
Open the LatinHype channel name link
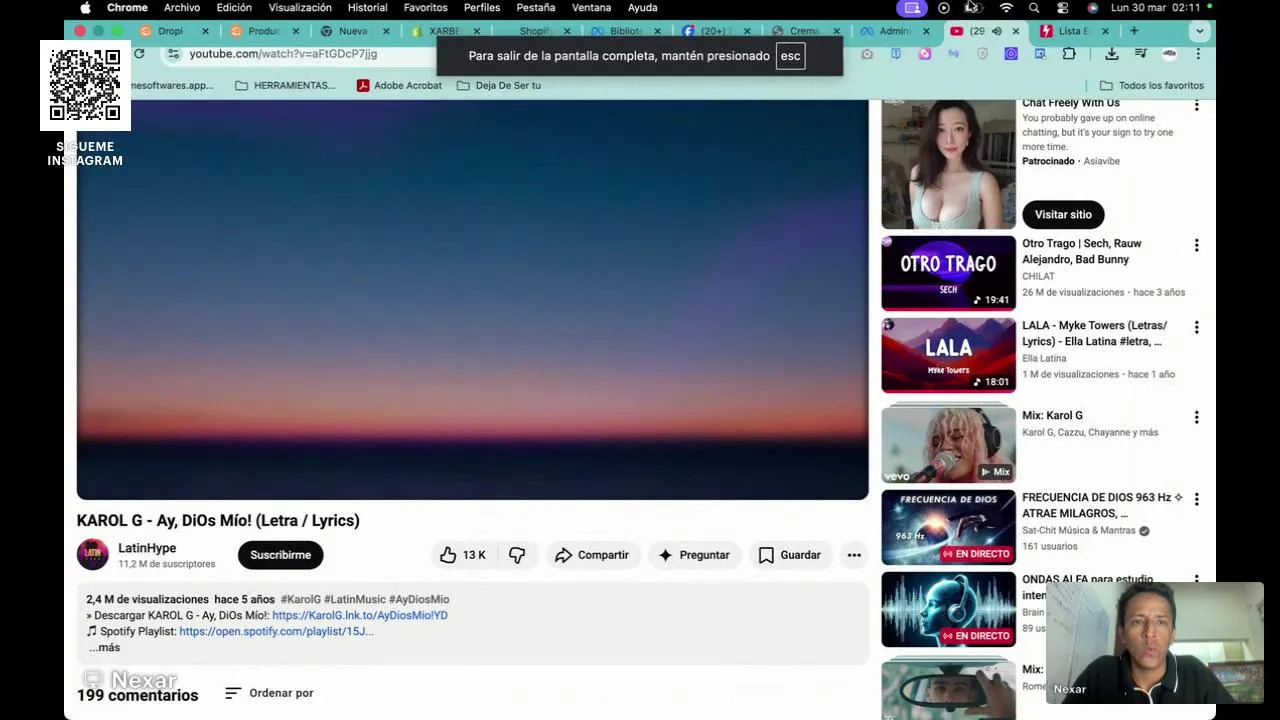(147, 548)
